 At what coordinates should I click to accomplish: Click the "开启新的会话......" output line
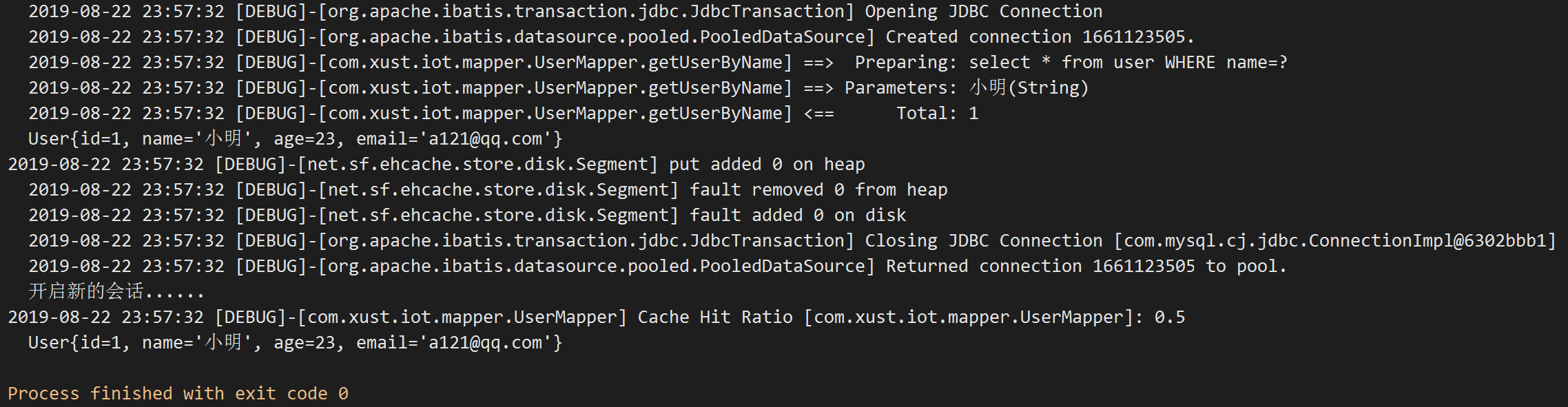pyautogui.click(x=116, y=292)
